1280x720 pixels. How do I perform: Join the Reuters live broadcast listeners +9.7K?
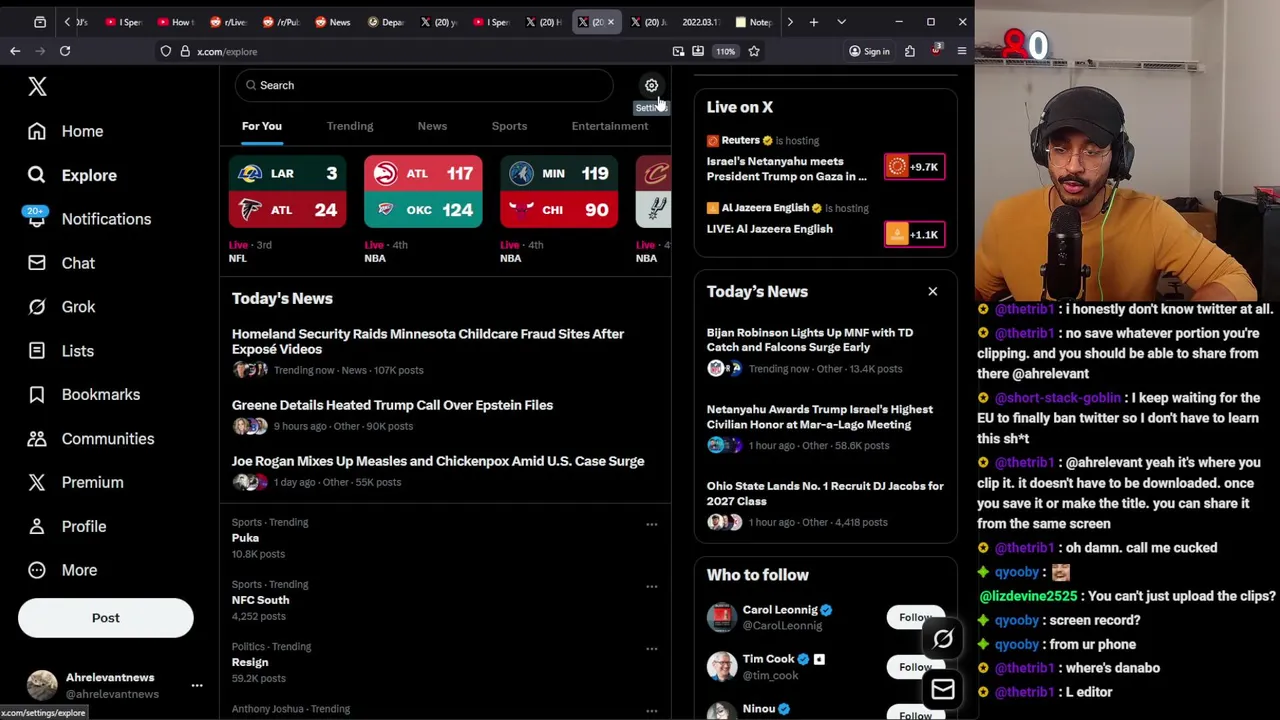(x=914, y=167)
